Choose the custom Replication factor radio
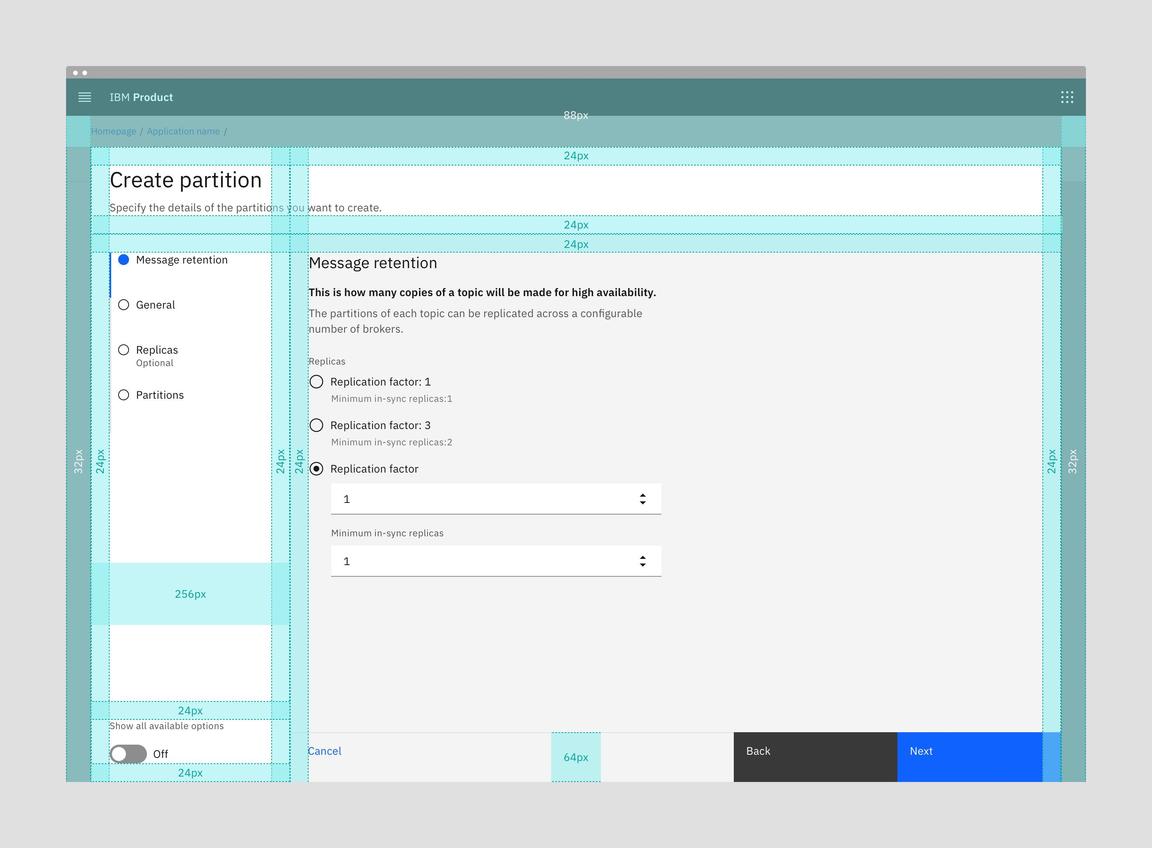 (317, 469)
